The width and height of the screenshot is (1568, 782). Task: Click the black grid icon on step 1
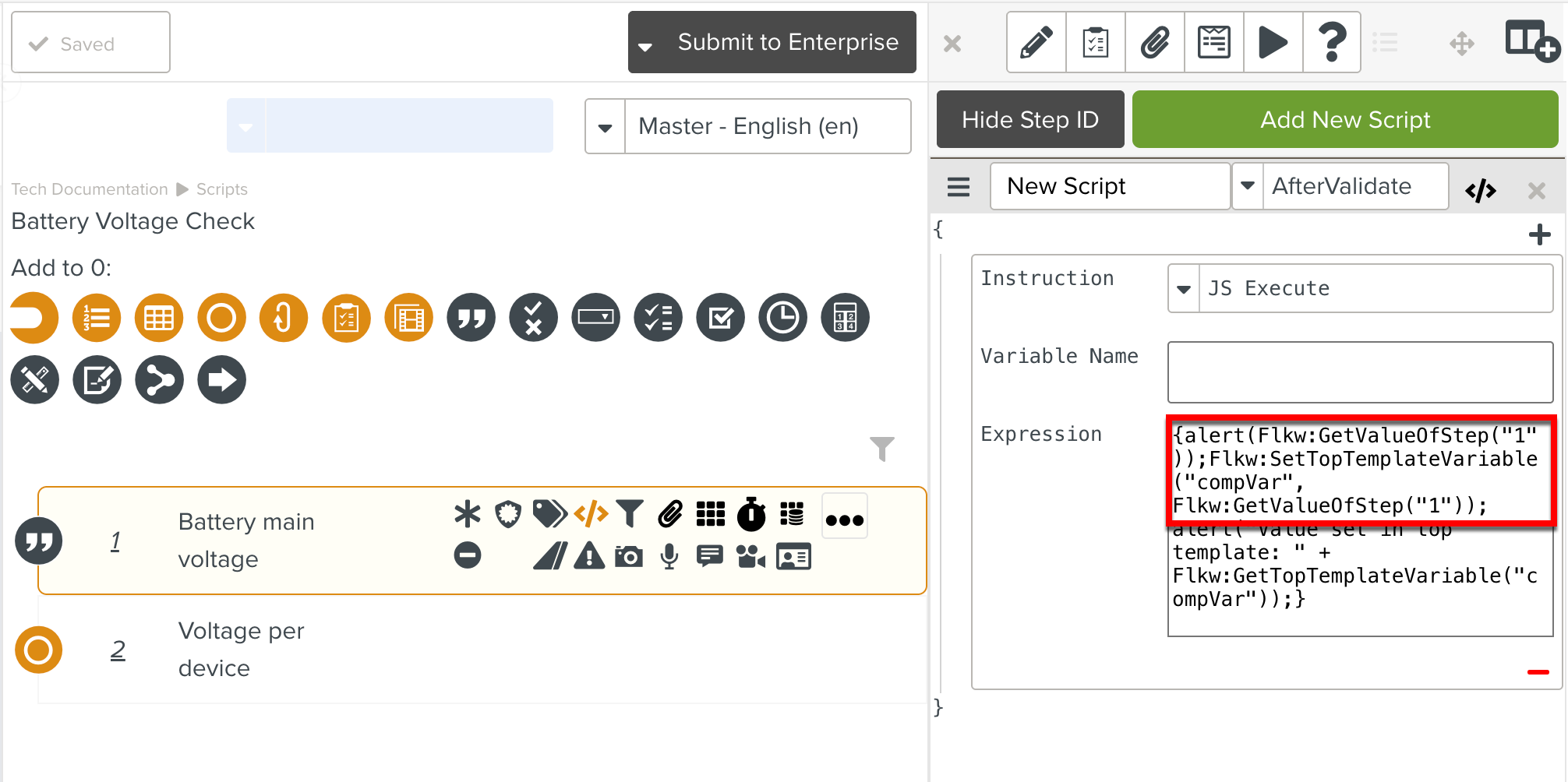point(711,514)
